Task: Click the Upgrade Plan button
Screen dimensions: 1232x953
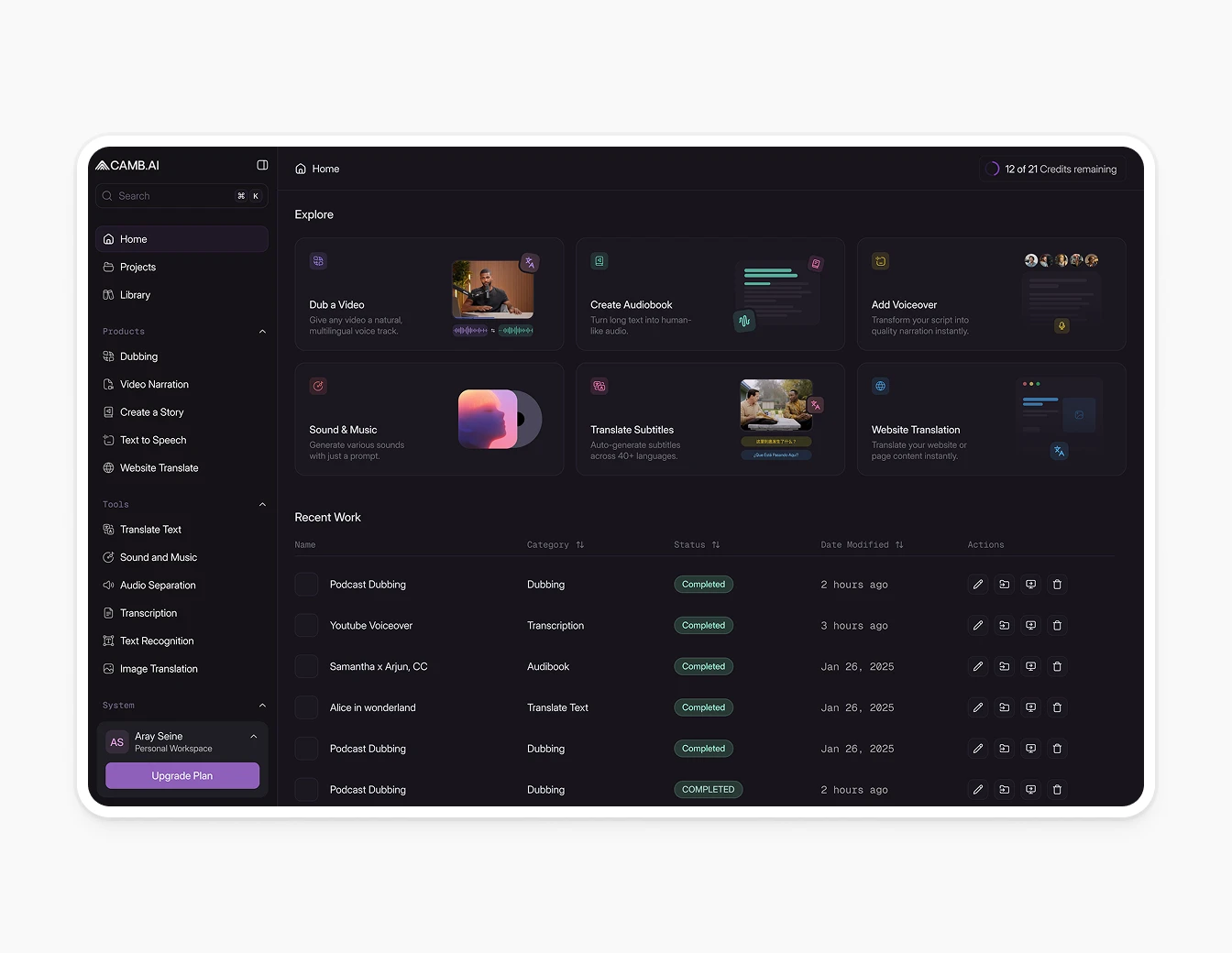Action: pyautogui.click(x=181, y=775)
